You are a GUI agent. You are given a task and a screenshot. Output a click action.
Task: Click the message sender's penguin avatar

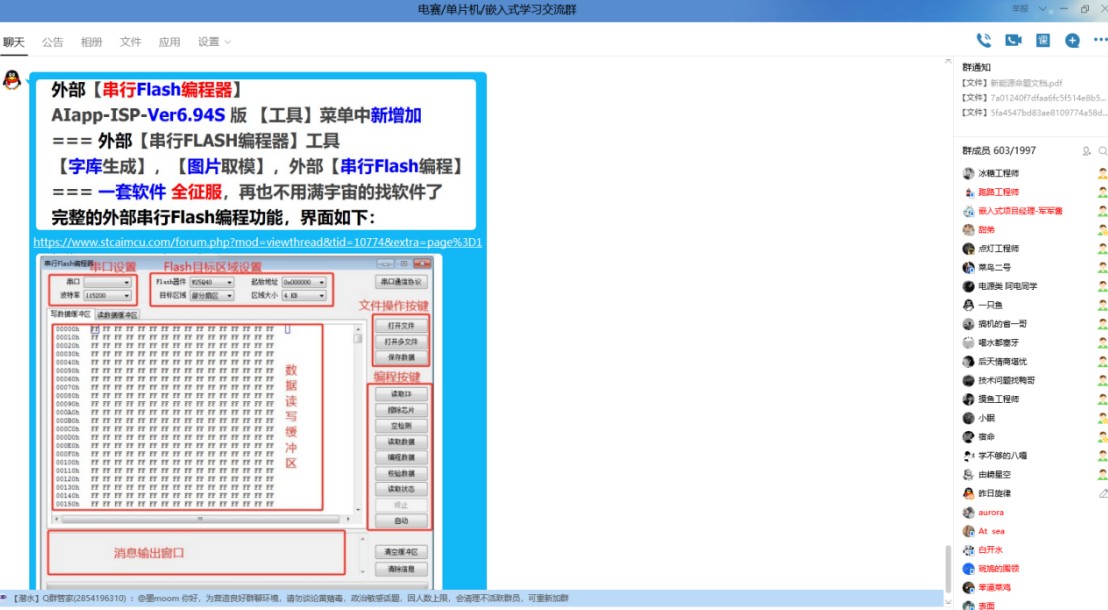pyautogui.click(x=12, y=79)
